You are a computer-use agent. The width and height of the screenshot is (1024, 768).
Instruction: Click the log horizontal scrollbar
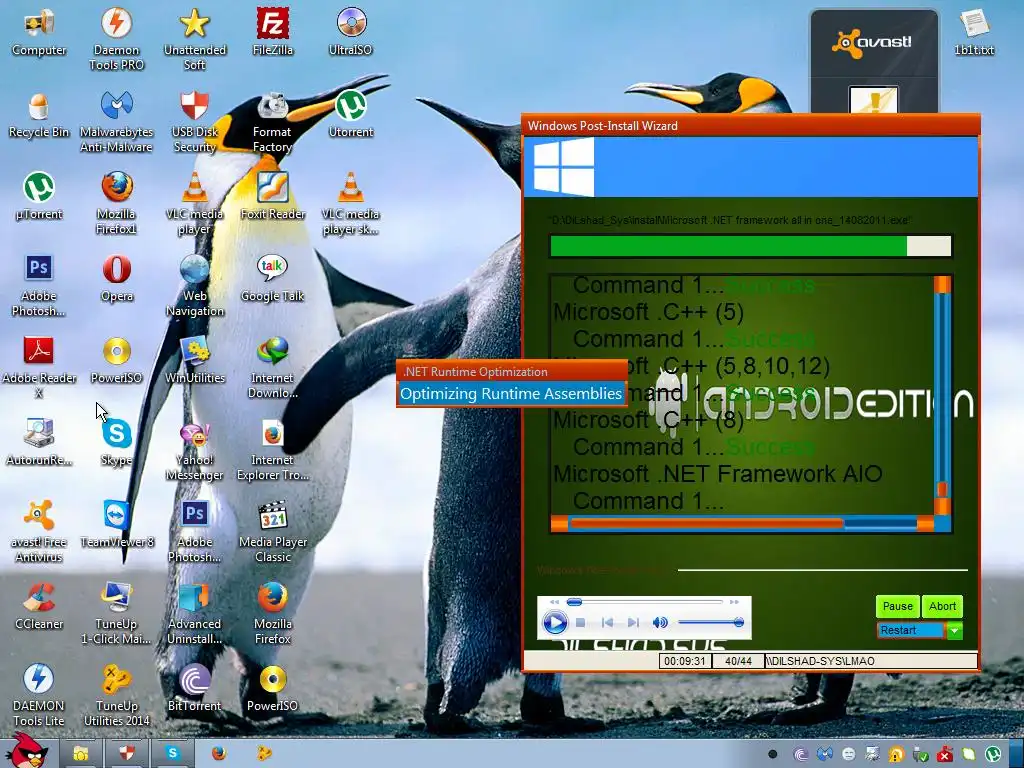tap(742, 523)
